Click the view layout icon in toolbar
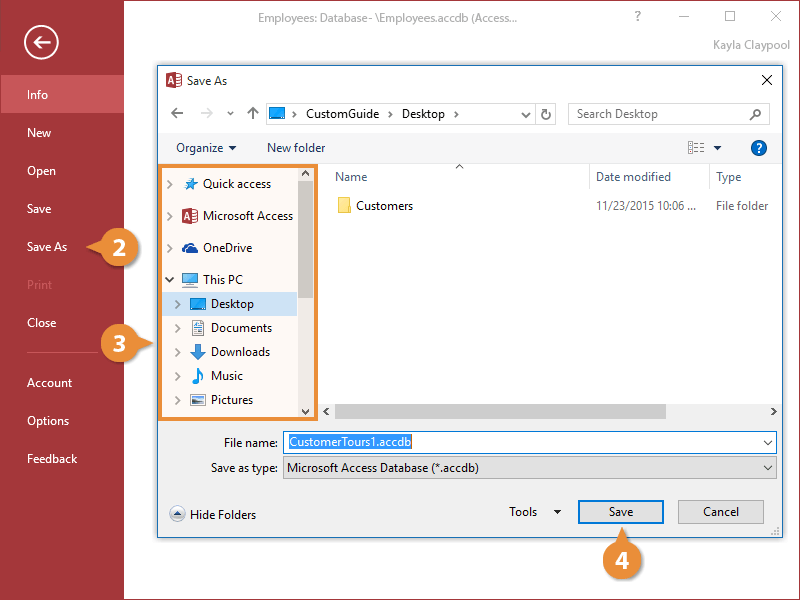Viewport: 800px width, 600px height. point(697,148)
